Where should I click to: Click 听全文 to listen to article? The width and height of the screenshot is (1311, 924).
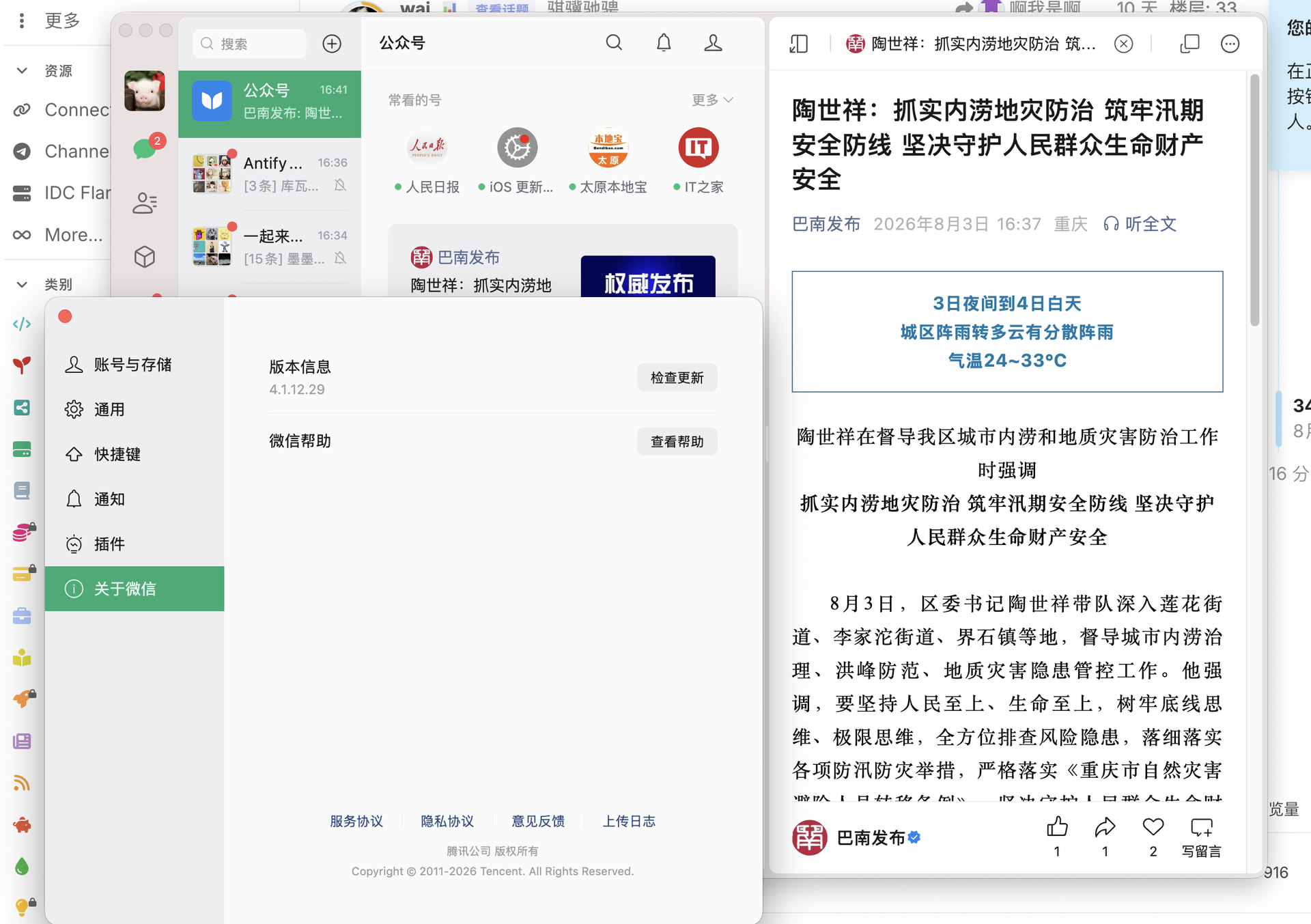coord(1140,224)
